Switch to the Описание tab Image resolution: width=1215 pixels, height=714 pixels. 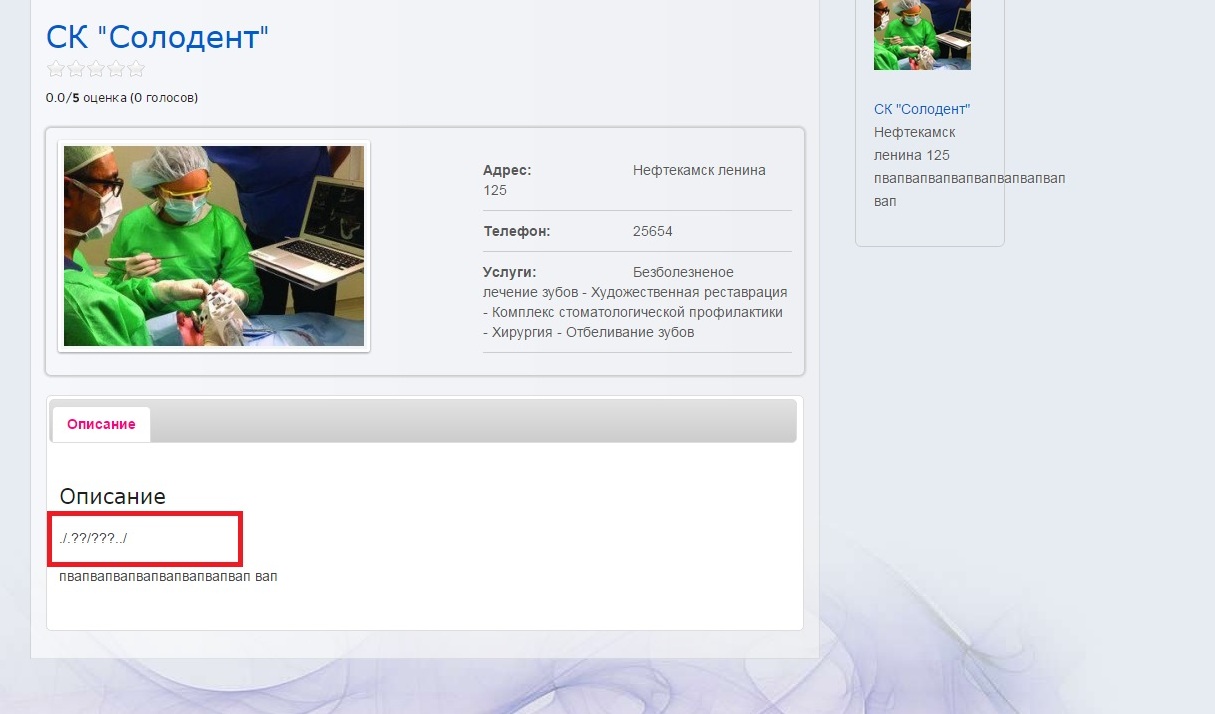(x=101, y=424)
